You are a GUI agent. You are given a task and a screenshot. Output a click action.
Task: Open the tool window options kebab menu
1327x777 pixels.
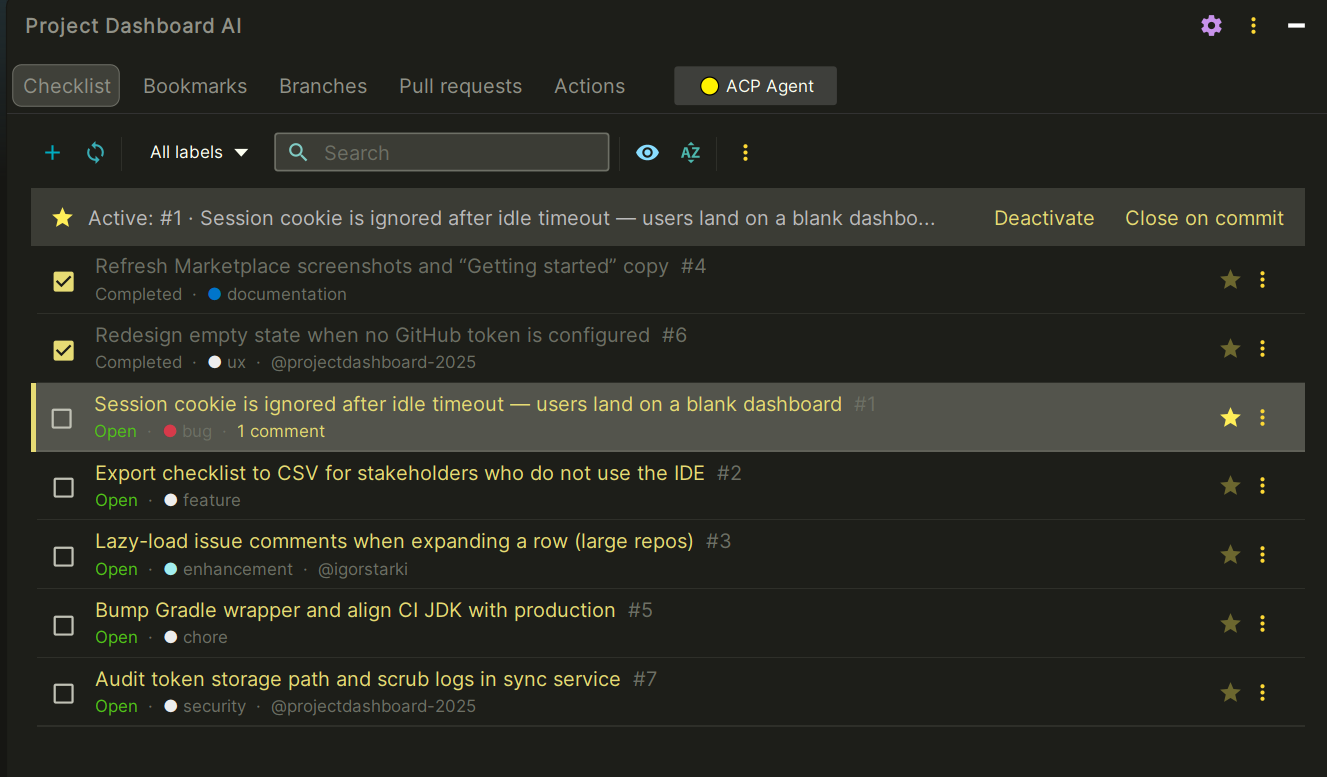click(x=1253, y=26)
